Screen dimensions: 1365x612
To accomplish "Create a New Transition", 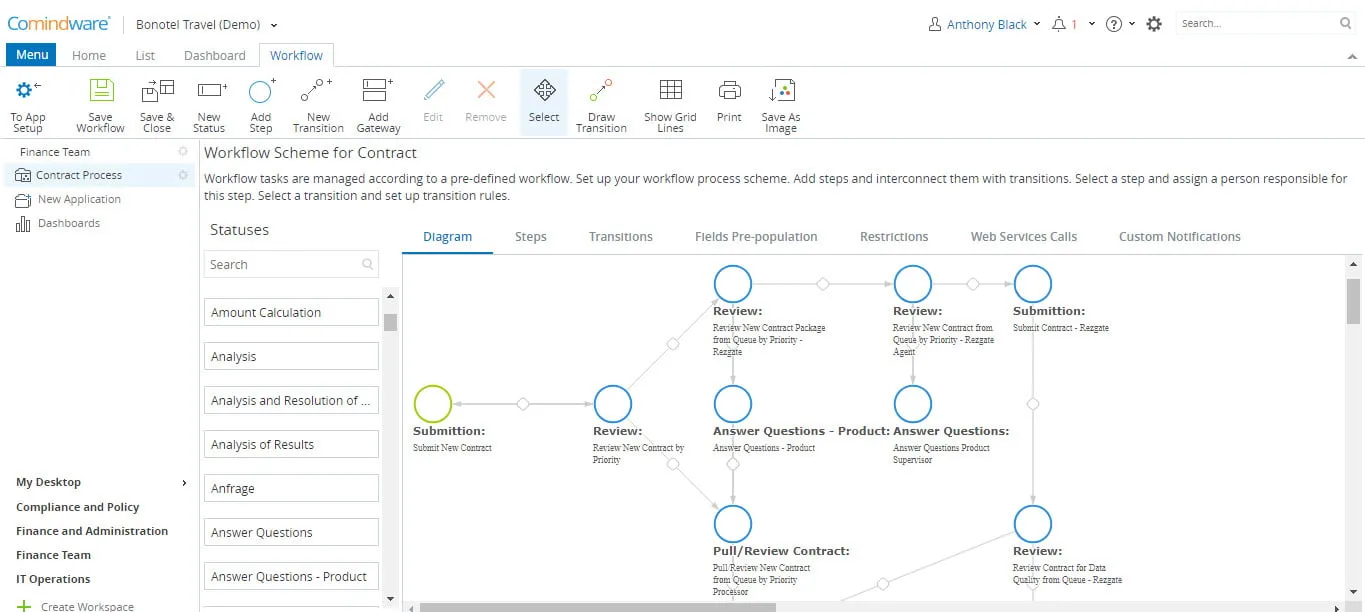I will (x=318, y=106).
